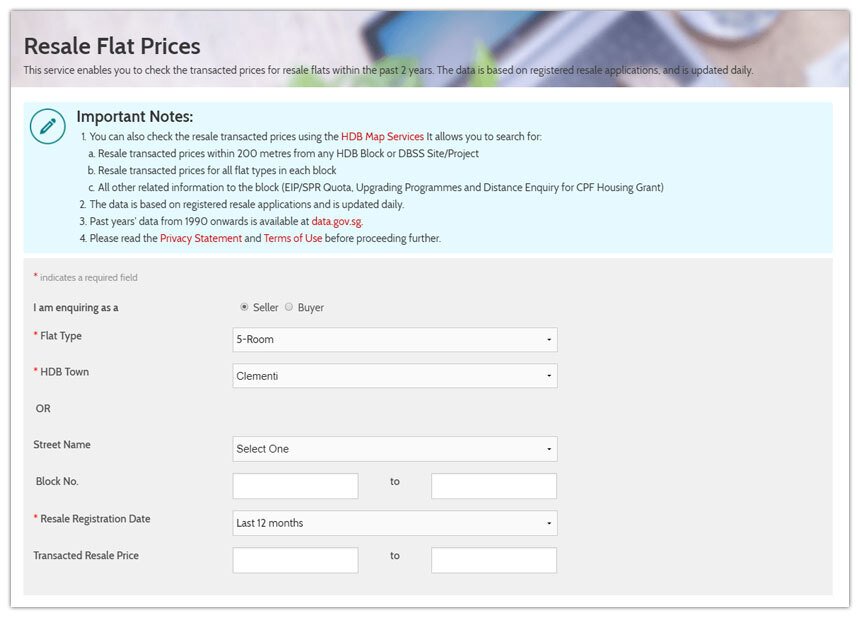Select the Seller radio button

pyautogui.click(x=244, y=307)
